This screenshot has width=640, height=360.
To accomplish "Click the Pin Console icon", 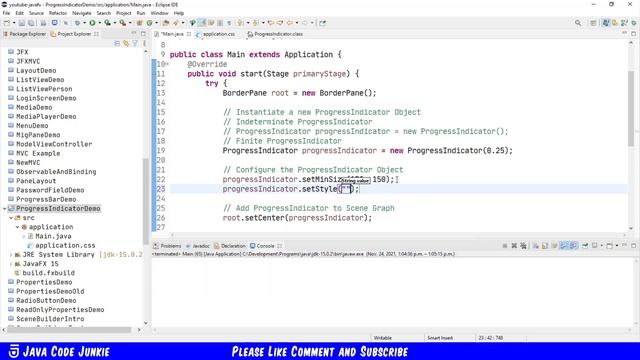I will pyautogui.click(x=585, y=246).
